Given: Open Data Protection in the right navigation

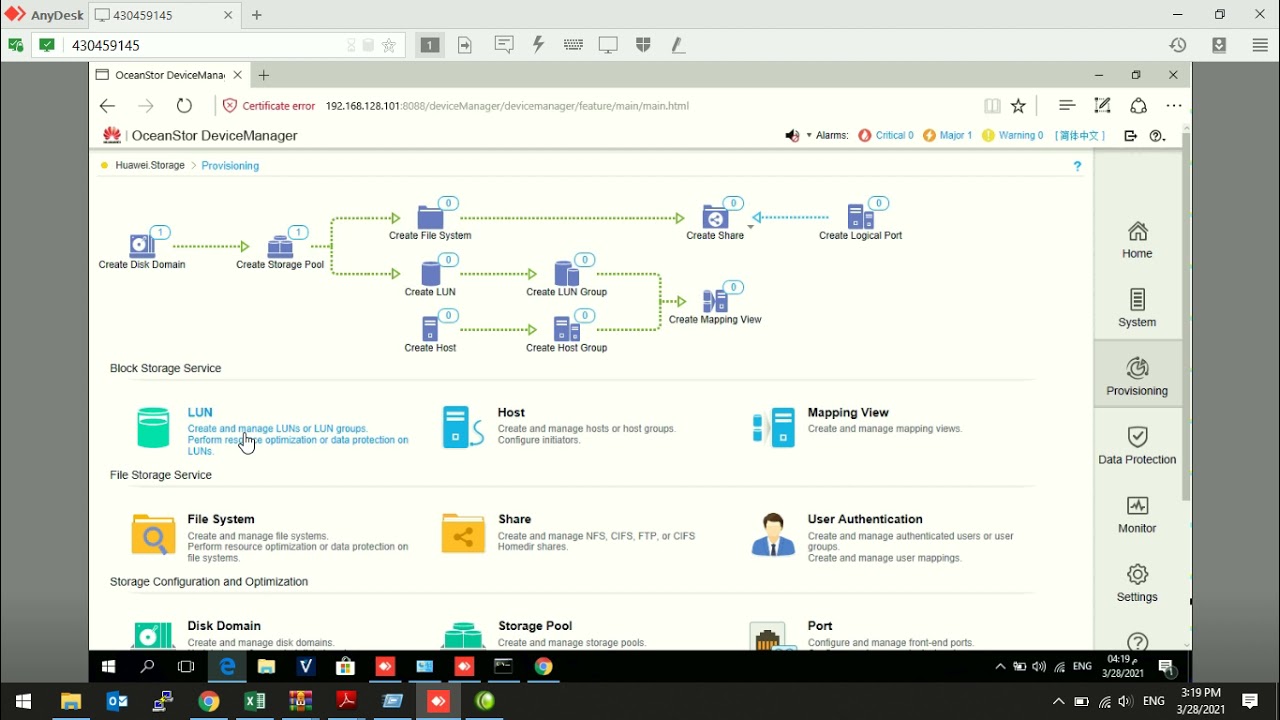Looking at the screenshot, I should click(x=1137, y=446).
